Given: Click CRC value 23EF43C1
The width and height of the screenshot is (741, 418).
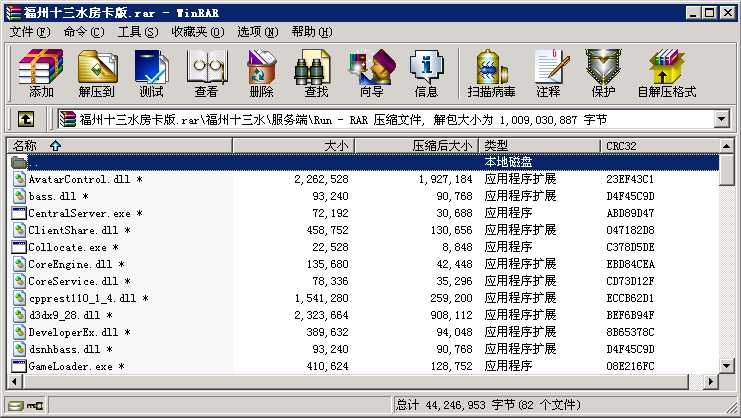Looking at the screenshot, I should point(630,179).
